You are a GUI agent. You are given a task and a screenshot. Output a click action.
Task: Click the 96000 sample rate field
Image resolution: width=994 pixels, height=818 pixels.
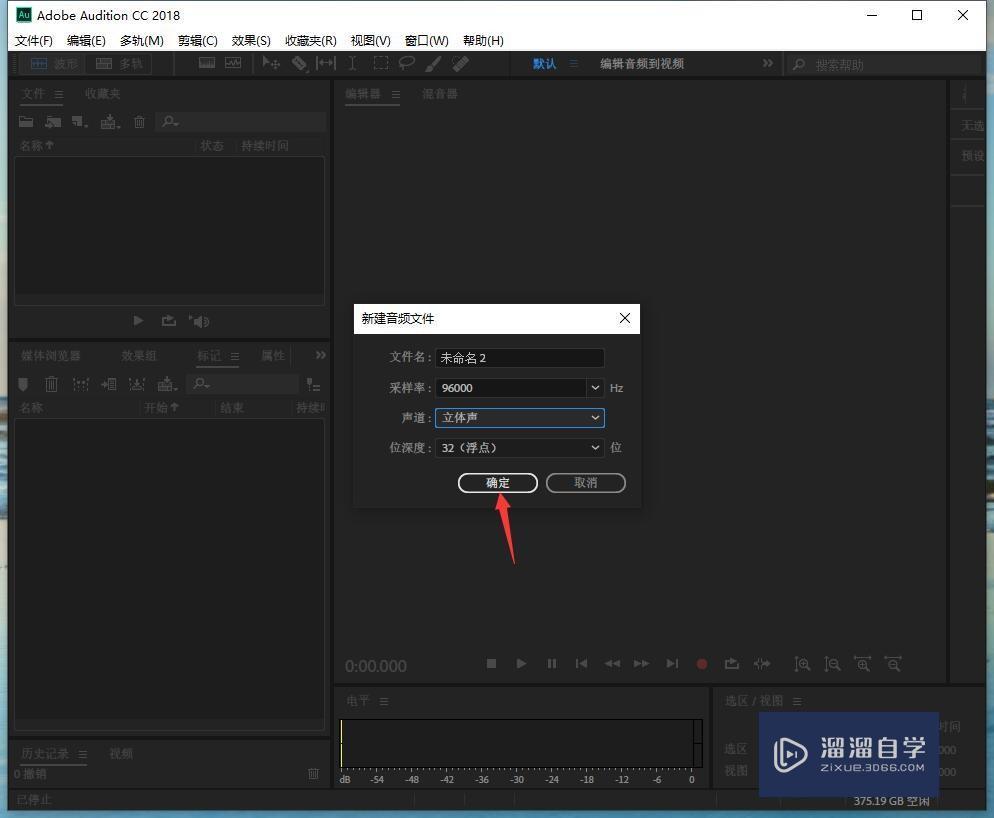[511, 387]
